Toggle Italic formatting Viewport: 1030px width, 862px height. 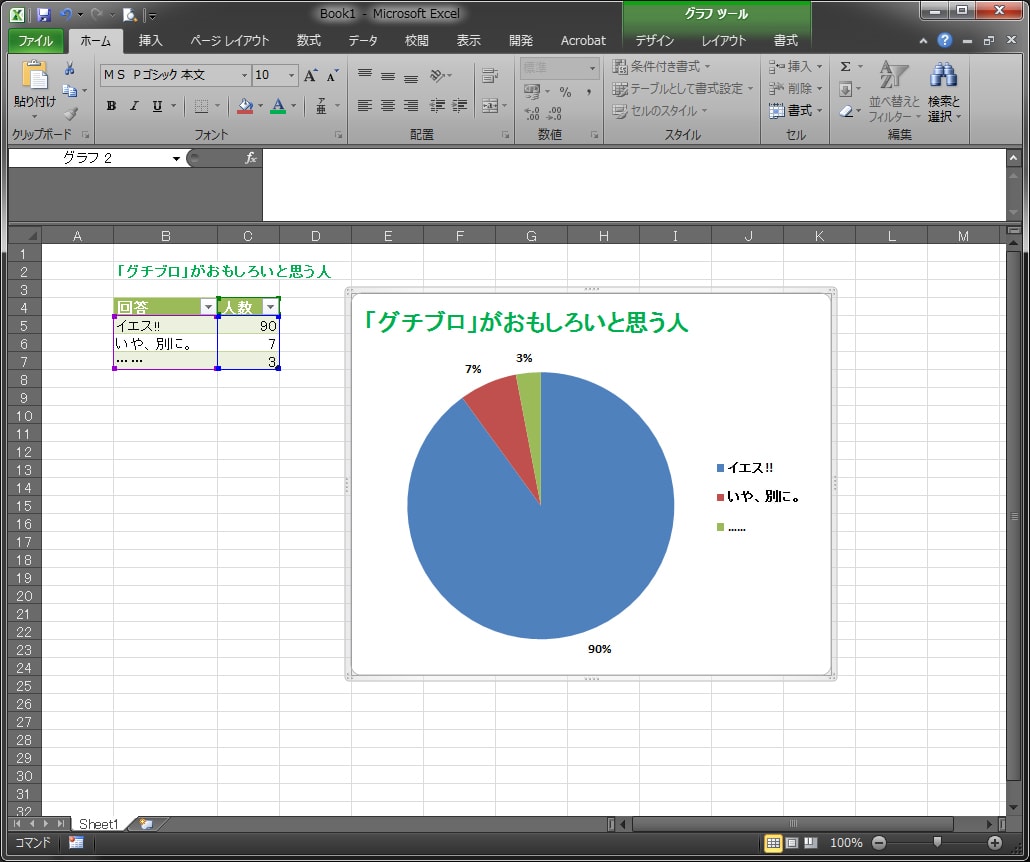pyautogui.click(x=133, y=107)
